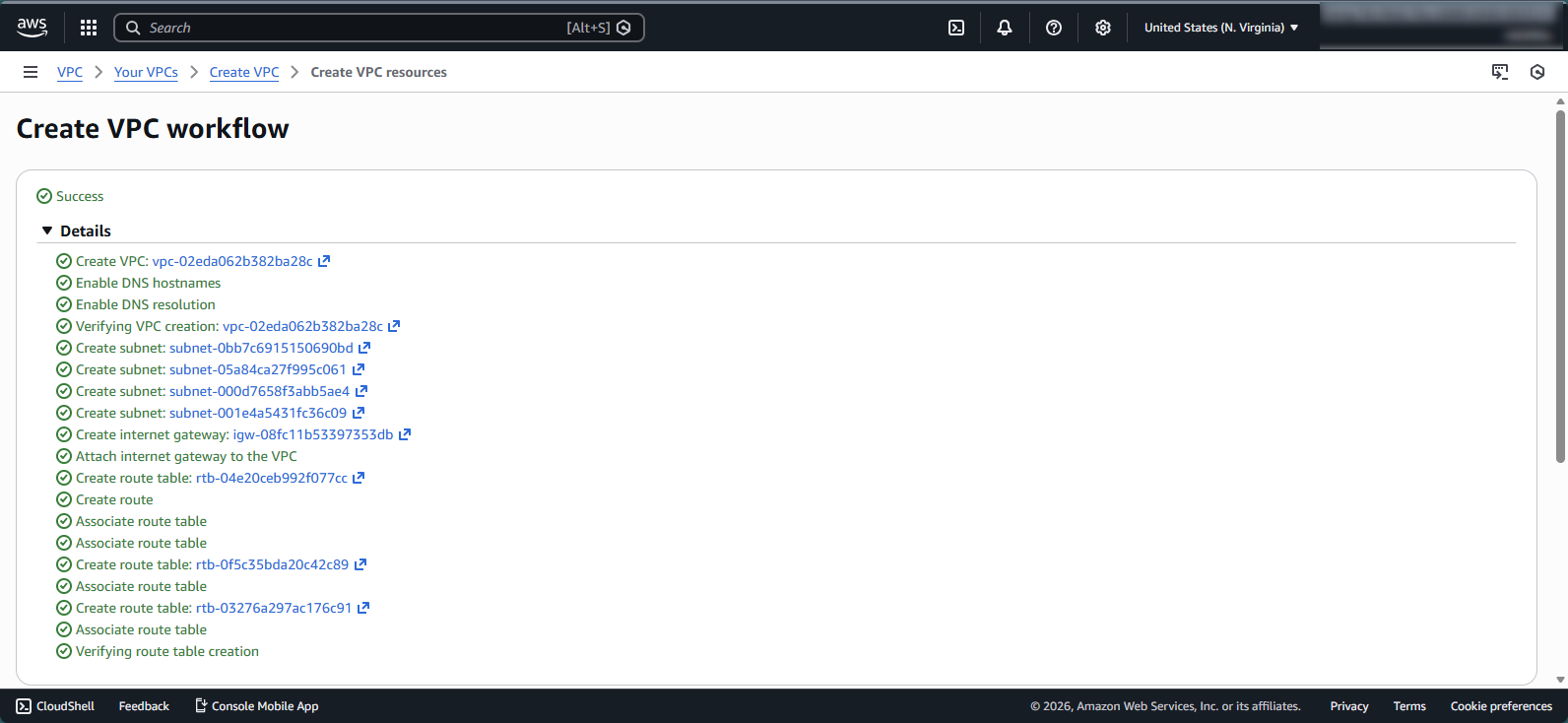Toggle the hamburger navigation menu
The width and height of the screenshot is (1568, 723).
tap(31, 72)
